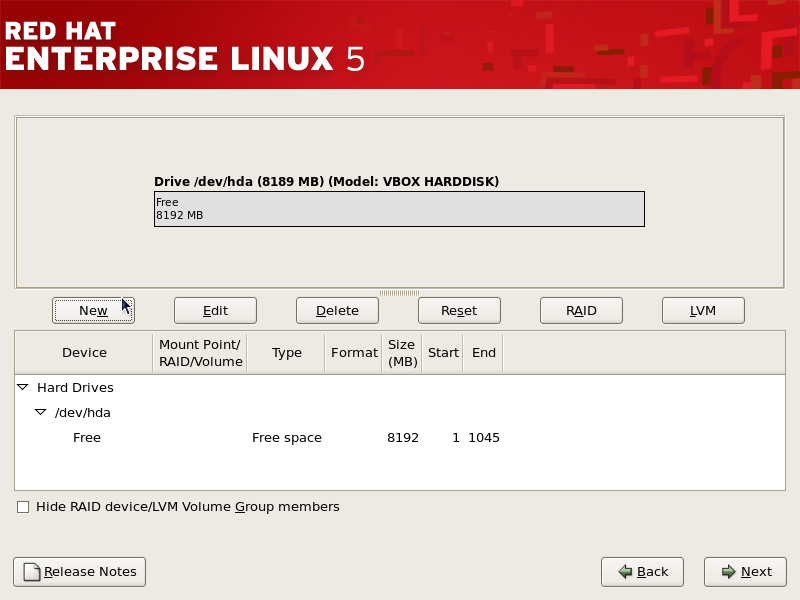Click the green Back arrow icon
800x600 pixels.
(625, 571)
